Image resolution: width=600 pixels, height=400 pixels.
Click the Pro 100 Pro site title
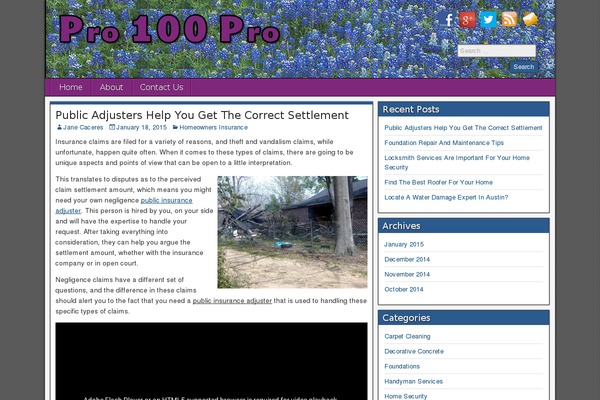pyautogui.click(x=170, y=29)
